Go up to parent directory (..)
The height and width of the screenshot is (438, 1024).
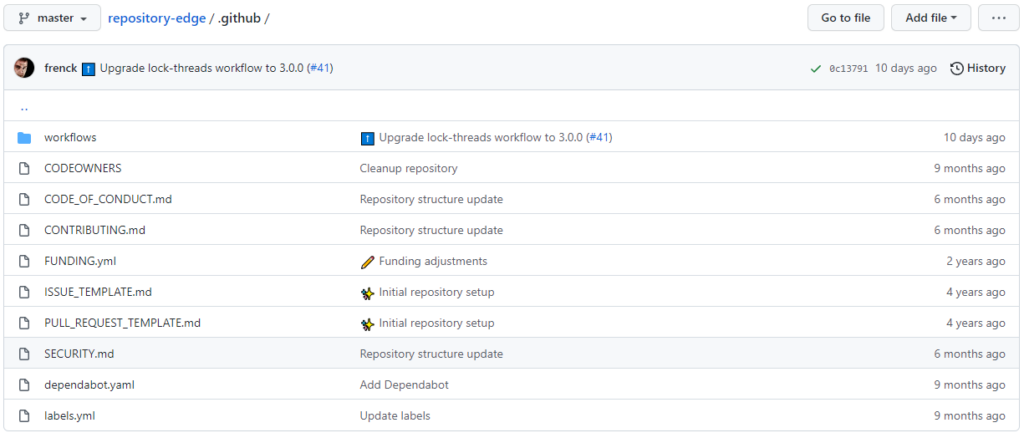point(24,107)
